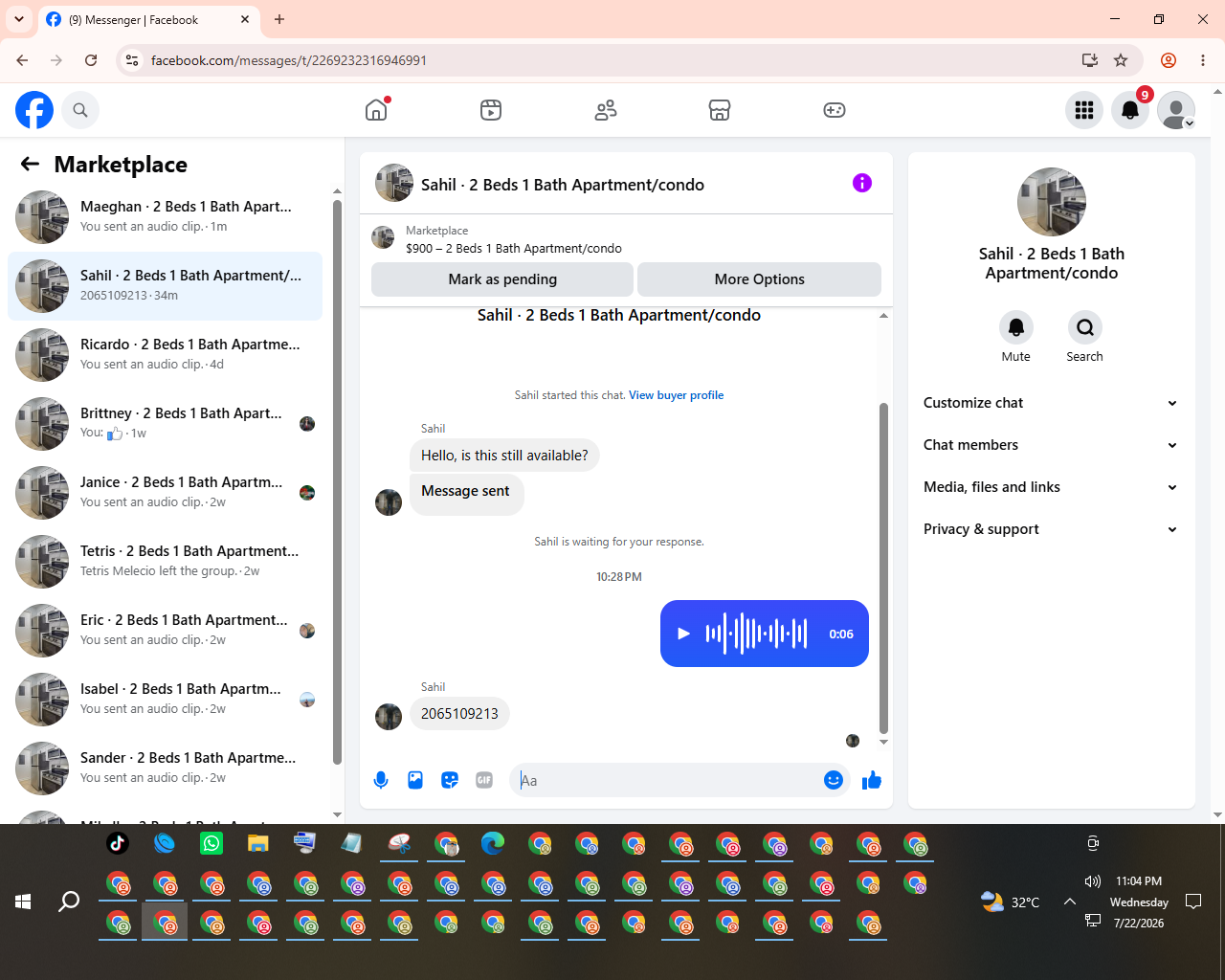
Task: Bookmark this page with the star icon
Action: coord(1121,60)
